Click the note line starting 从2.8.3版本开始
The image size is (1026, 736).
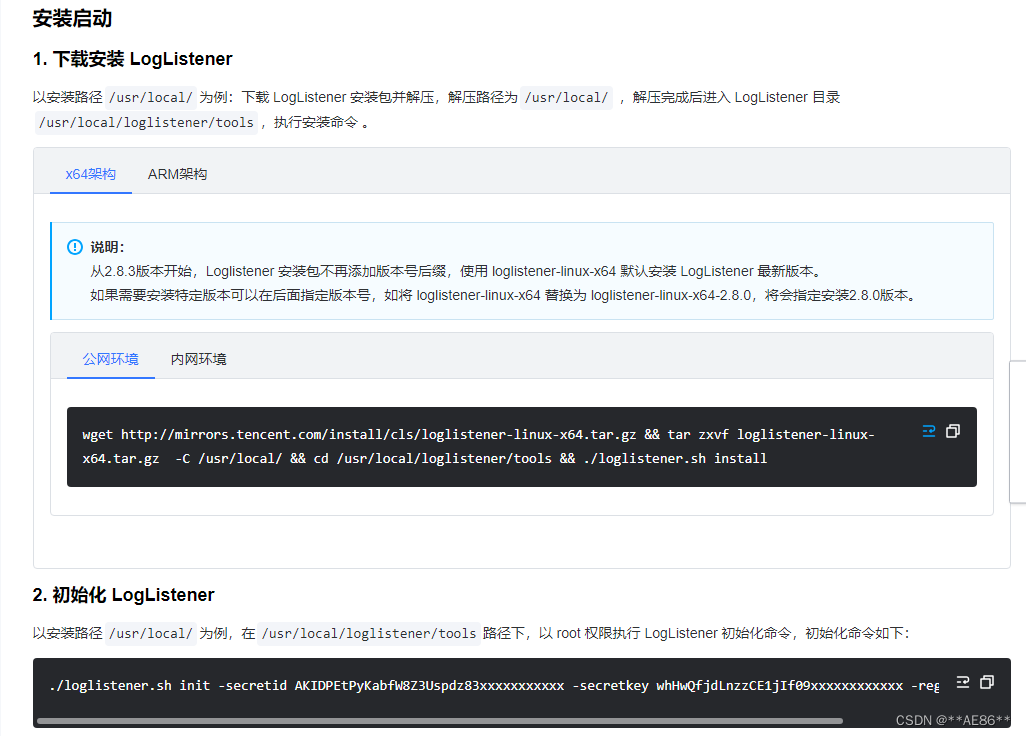coord(457,272)
